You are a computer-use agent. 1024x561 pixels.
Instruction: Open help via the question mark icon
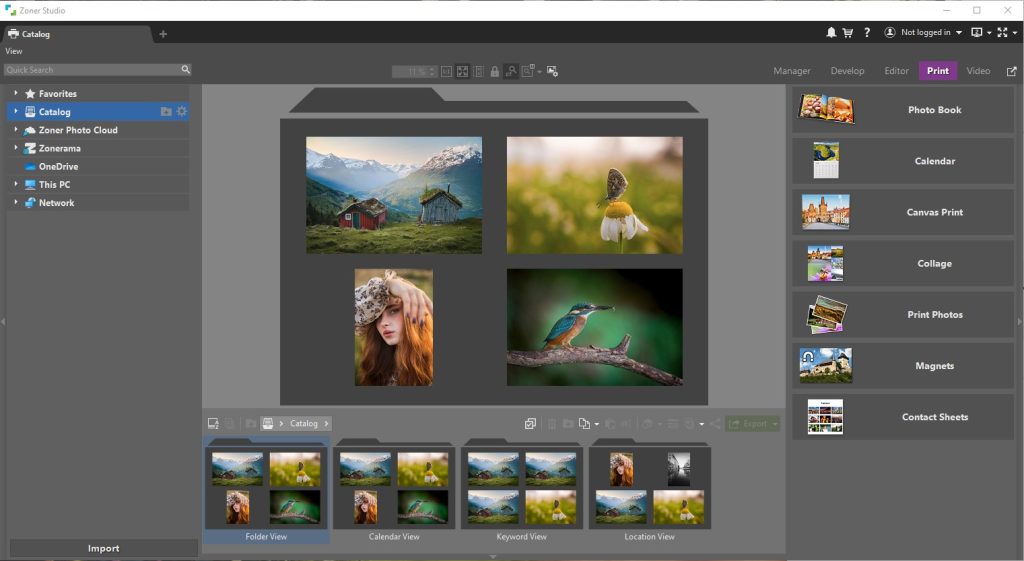point(867,33)
